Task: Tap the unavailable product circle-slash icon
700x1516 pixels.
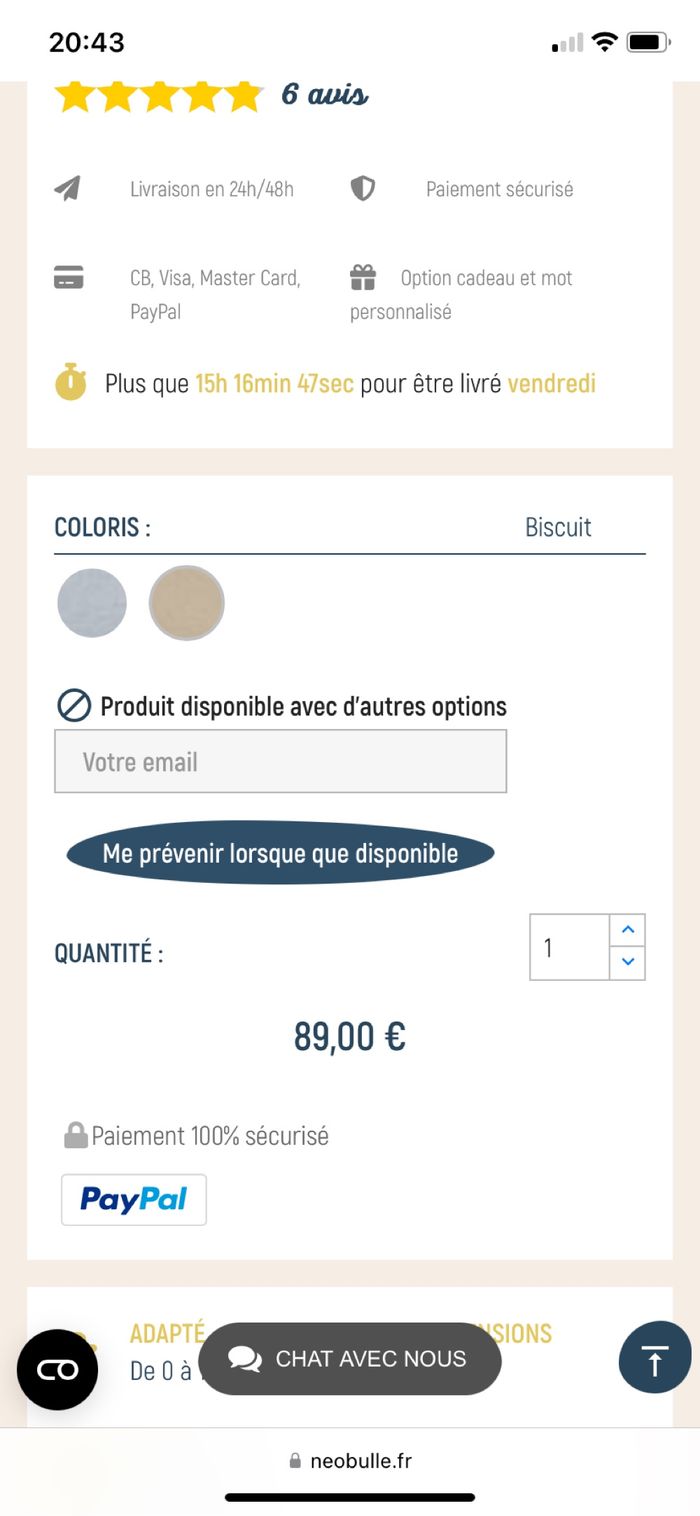Action: click(75, 706)
